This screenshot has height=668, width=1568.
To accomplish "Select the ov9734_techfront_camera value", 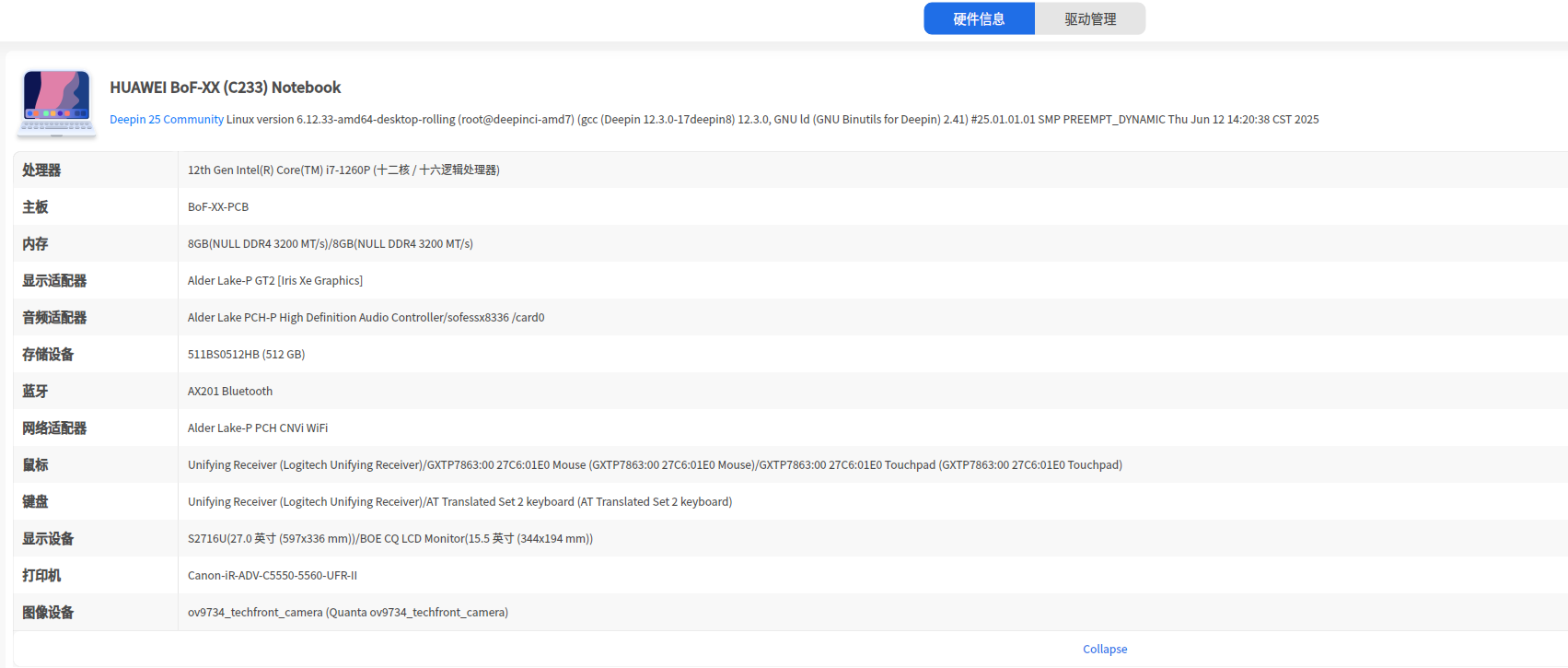I will (x=348, y=613).
